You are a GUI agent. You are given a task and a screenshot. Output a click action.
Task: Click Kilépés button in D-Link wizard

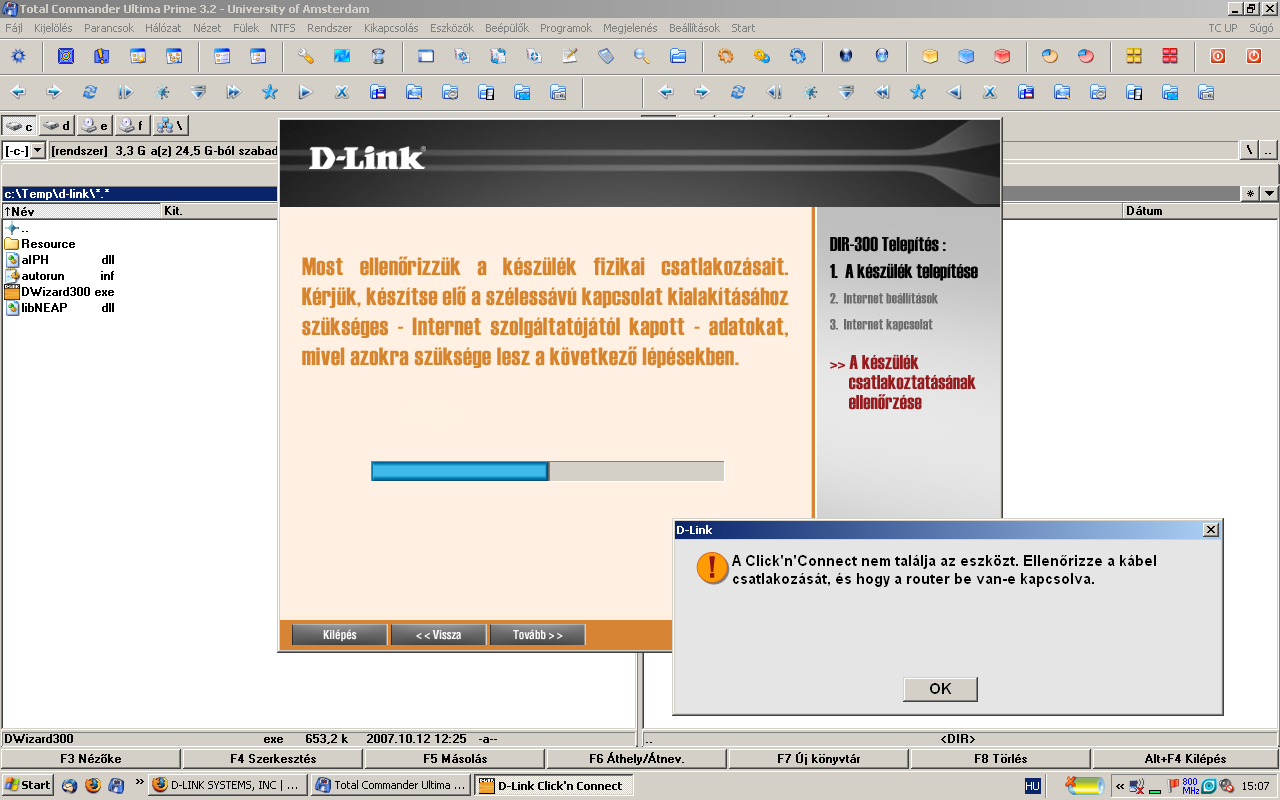[x=339, y=635]
